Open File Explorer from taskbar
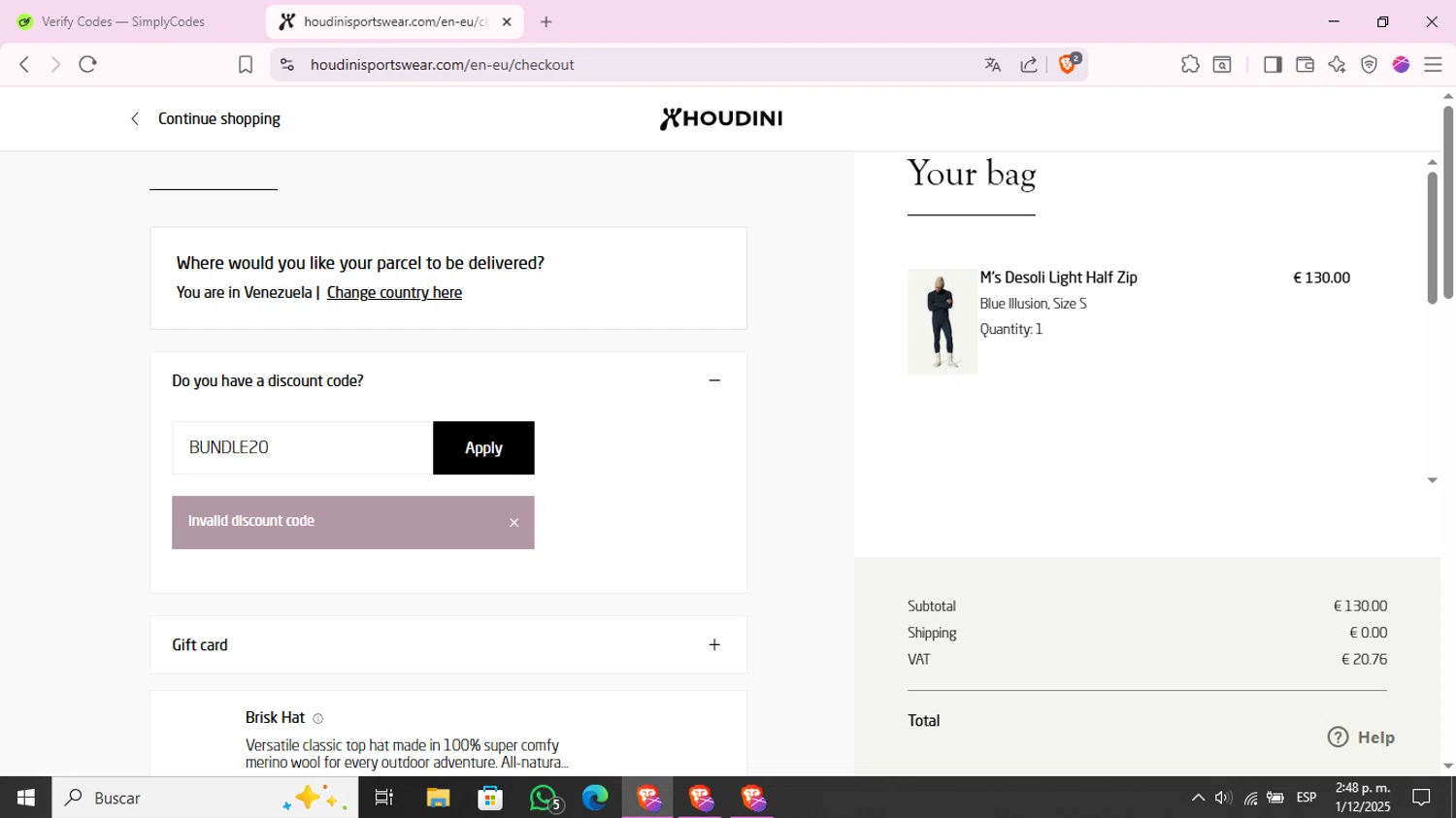This screenshot has height=818, width=1456. tap(438, 798)
